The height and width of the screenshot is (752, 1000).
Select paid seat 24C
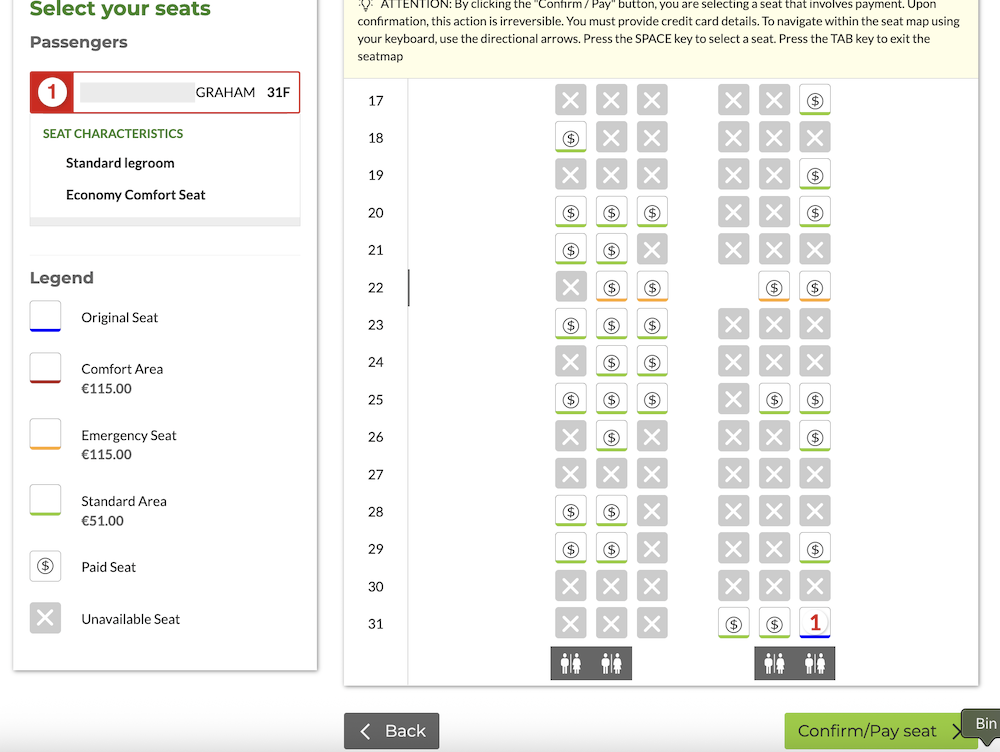(652, 362)
